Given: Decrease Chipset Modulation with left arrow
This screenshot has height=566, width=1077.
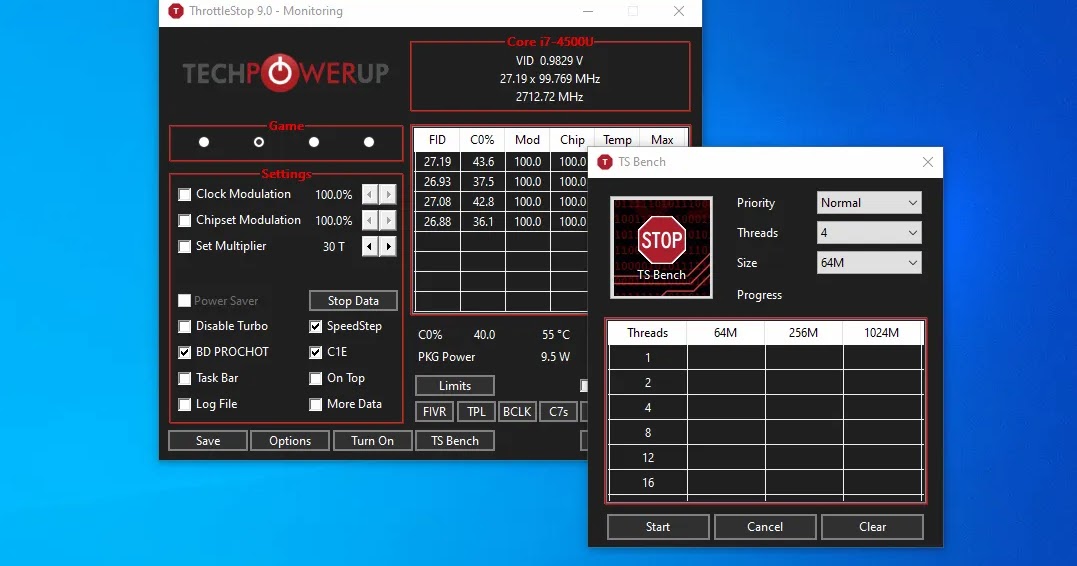Looking at the screenshot, I should [370, 220].
